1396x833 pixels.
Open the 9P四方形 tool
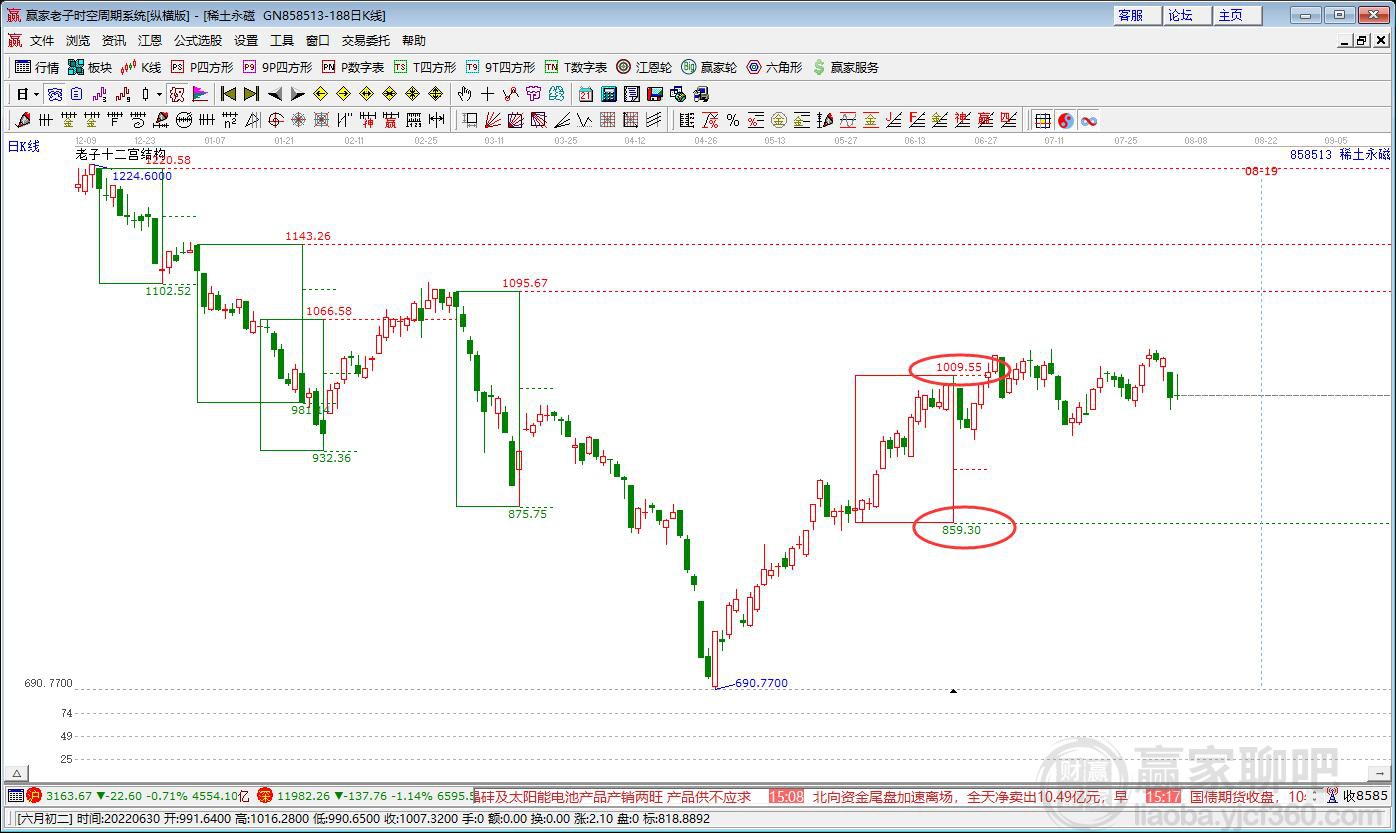[277, 67]
